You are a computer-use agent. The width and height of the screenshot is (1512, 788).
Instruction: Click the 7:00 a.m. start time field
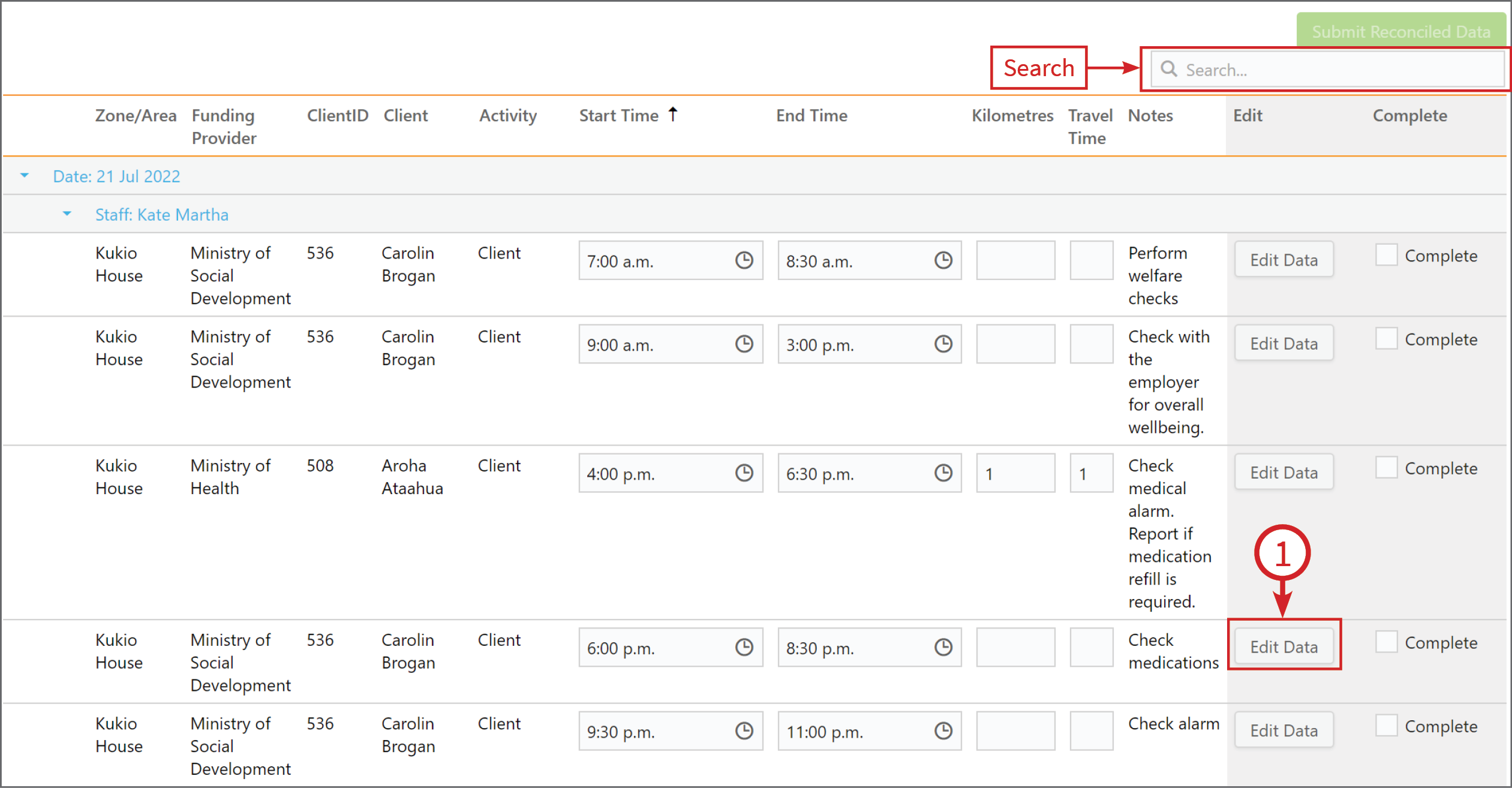click(x=671, y=260)
